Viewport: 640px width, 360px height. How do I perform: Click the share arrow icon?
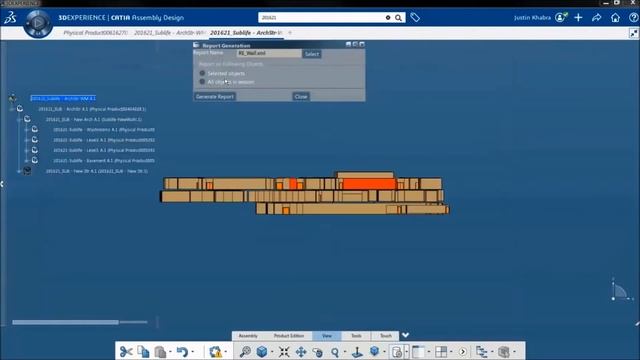(597, 18)
